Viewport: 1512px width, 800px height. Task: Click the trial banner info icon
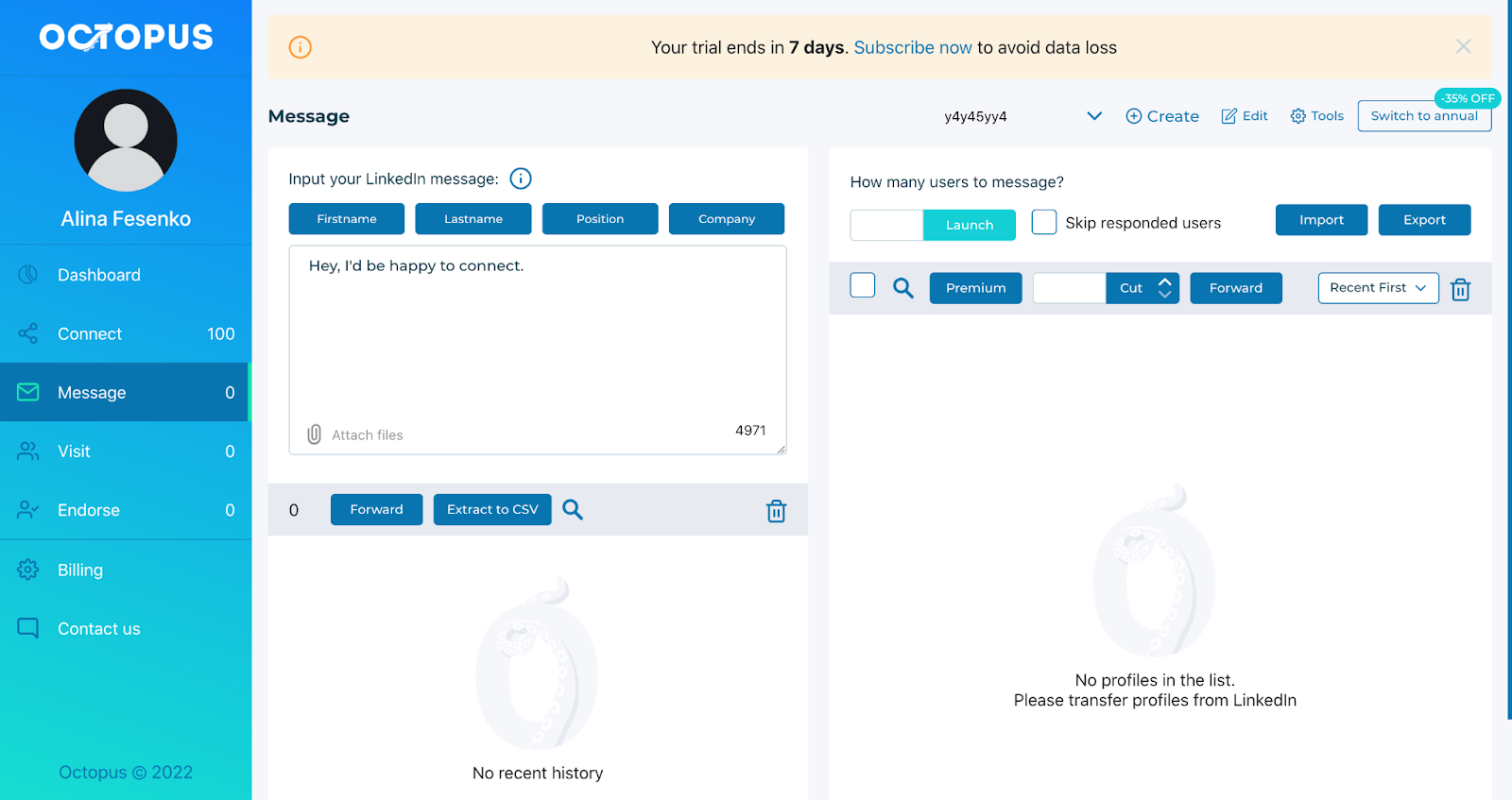click(x=301, y=47)
